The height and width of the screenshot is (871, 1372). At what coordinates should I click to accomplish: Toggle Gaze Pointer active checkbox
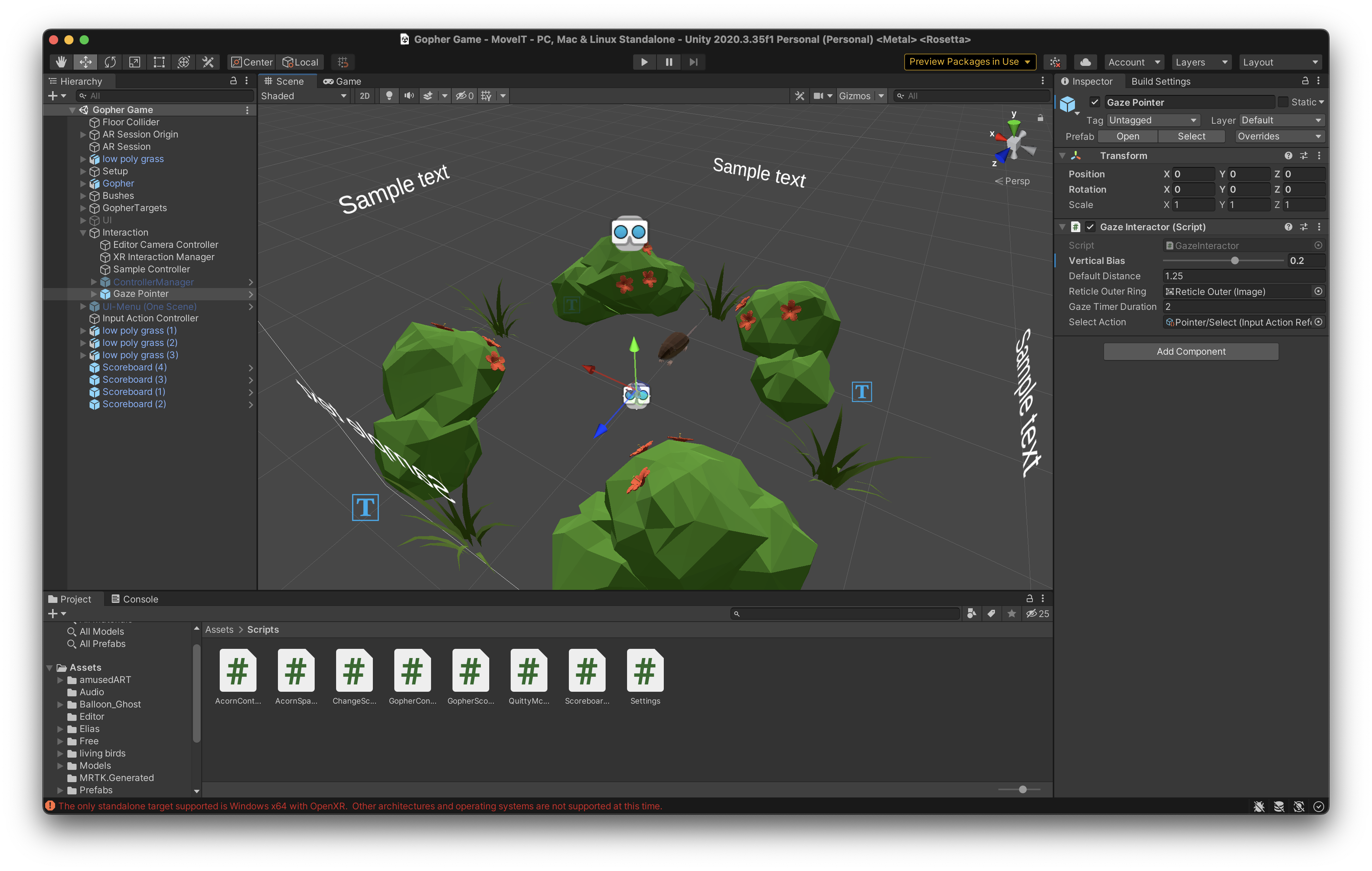tap(1094, 102)
